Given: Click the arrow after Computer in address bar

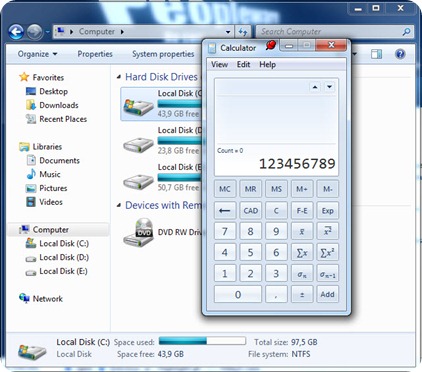Looking at the screenshot, I should click(122, 32).
